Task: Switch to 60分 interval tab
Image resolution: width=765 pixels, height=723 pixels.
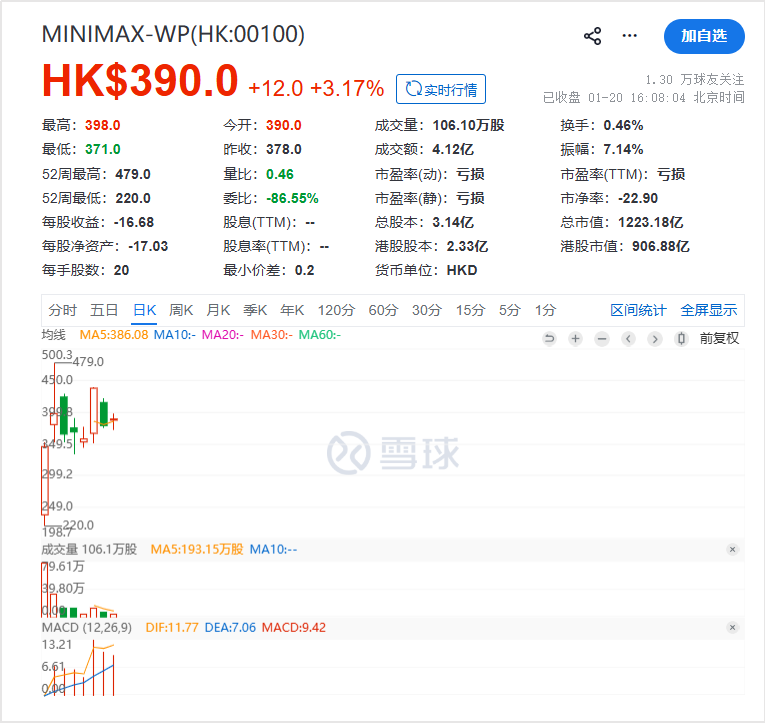Action: pos(383,310)
